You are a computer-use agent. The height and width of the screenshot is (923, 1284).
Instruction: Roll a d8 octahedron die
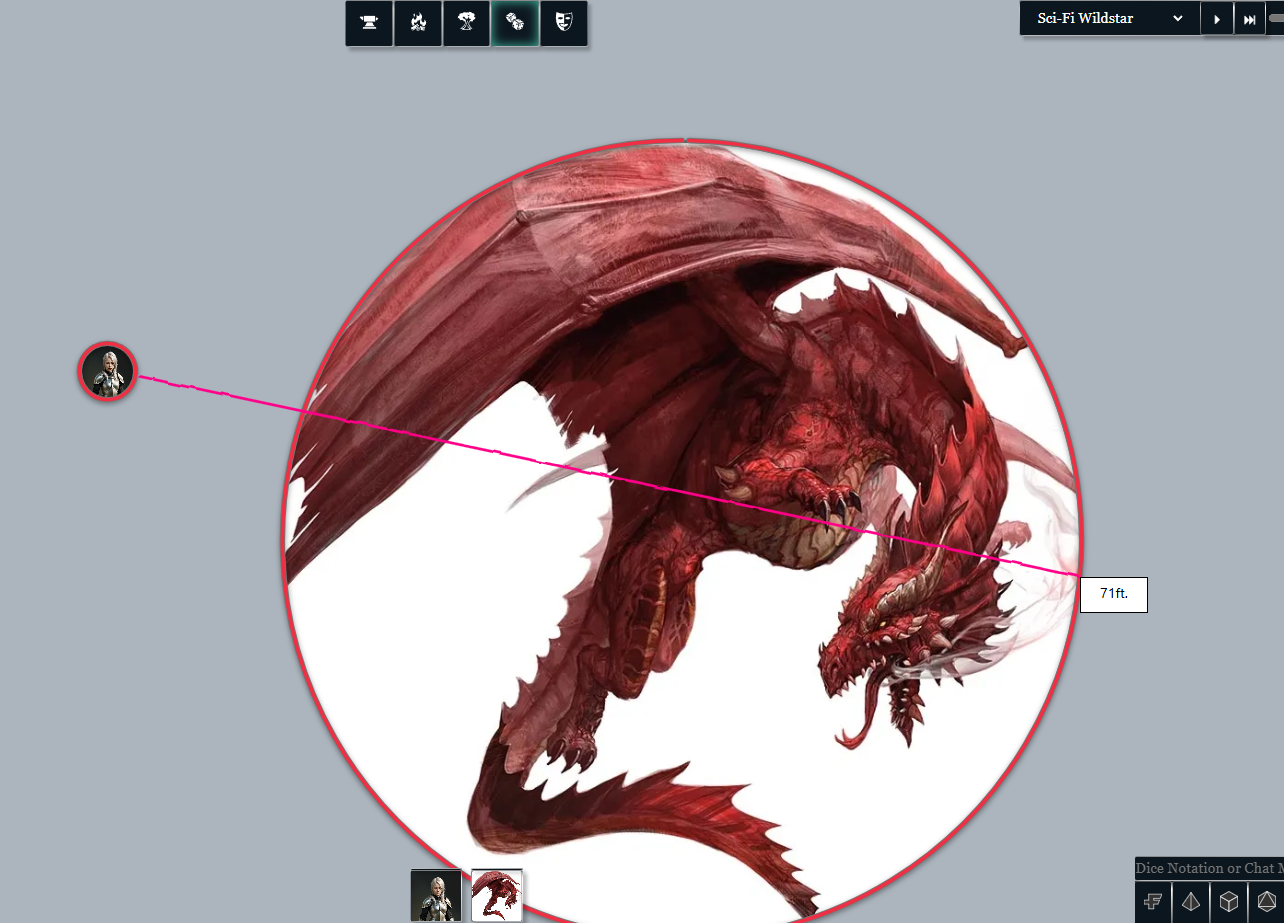click(1266, 902)
